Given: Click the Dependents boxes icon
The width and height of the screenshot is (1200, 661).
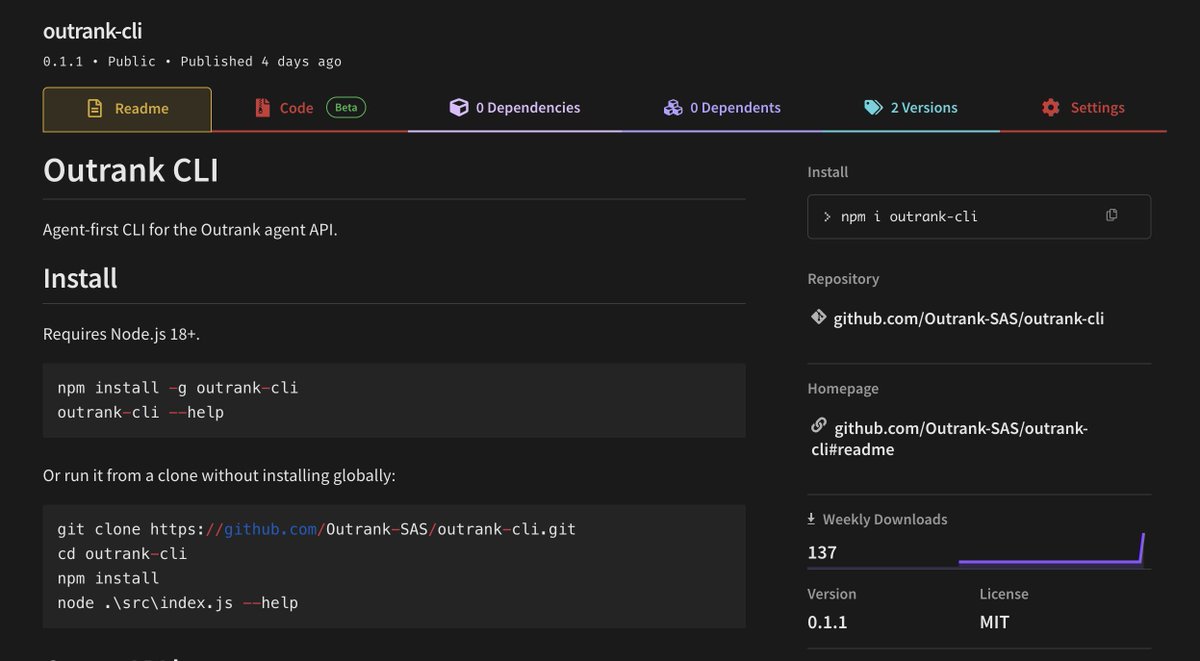Looking at the screenshot, I should point(673,108).
